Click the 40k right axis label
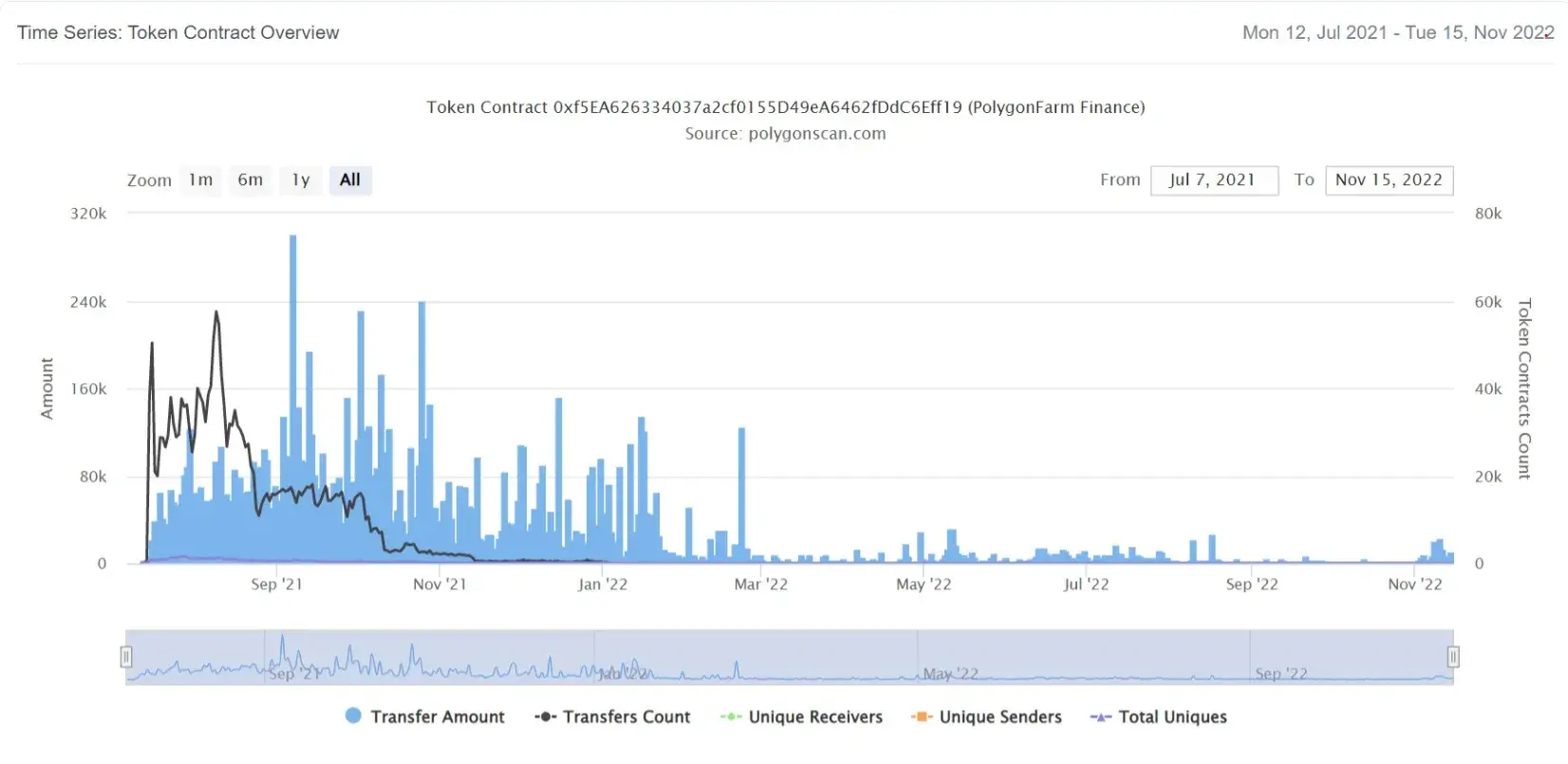 [x=1488, y=389]
